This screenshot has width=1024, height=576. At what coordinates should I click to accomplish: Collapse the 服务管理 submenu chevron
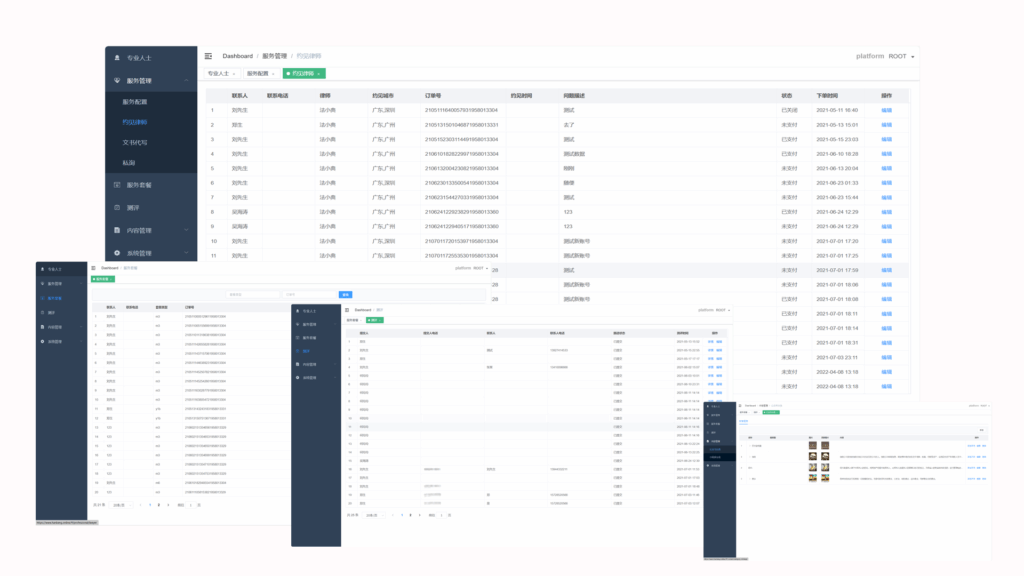coord(187,80)
